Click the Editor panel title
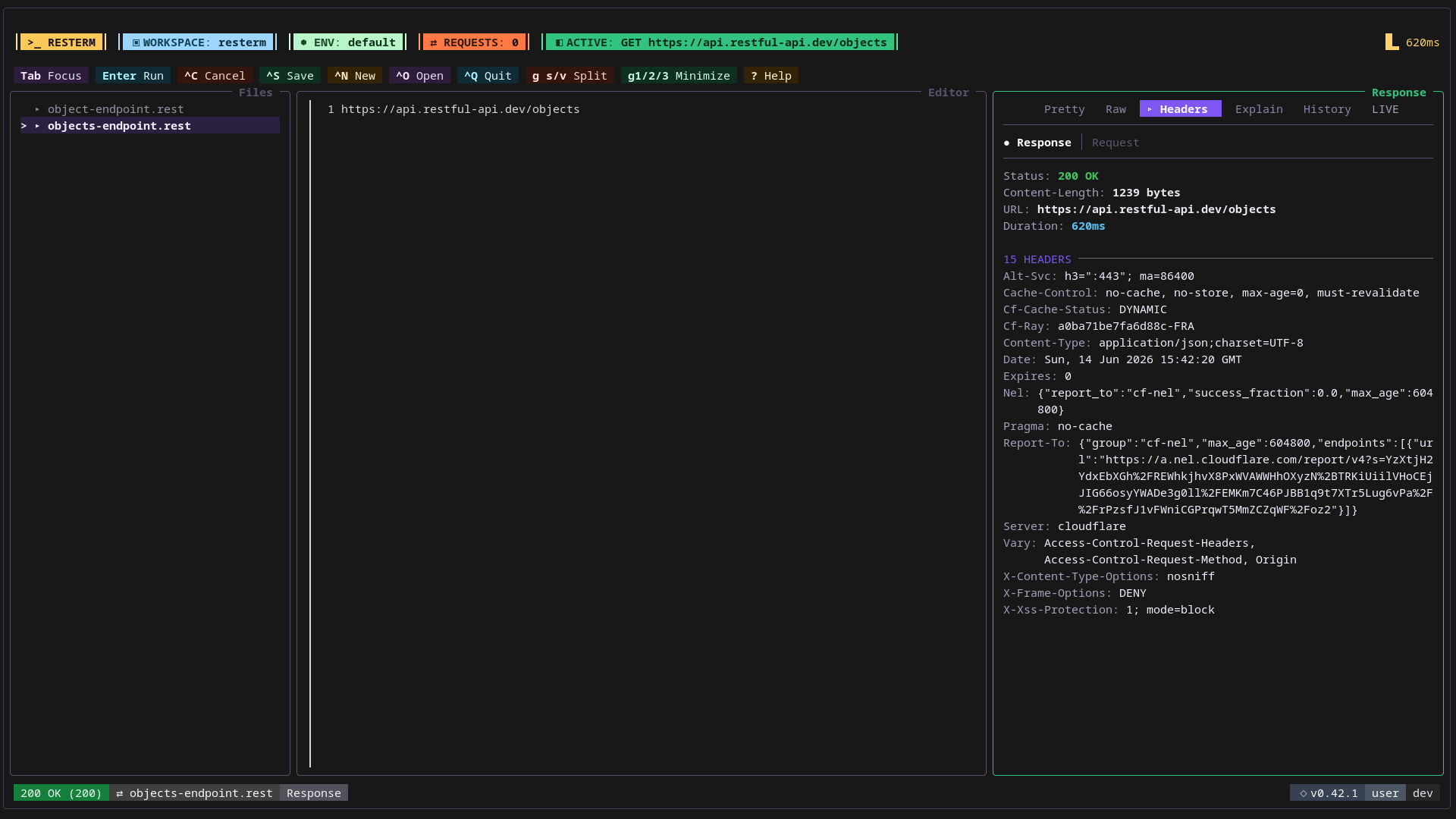This screenshot has width=1456, height=819. point(949,93)
